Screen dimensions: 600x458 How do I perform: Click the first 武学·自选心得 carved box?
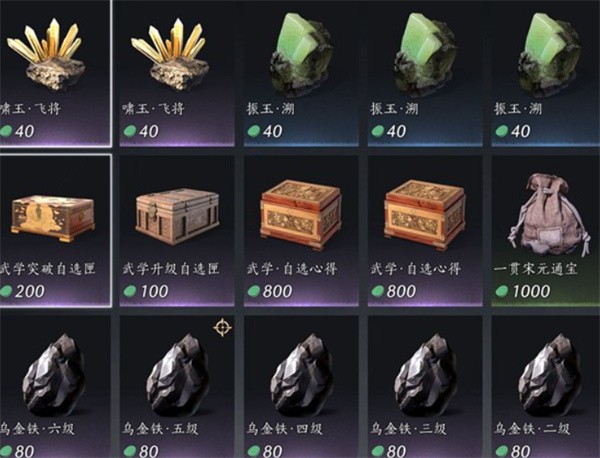click(301, 231)
